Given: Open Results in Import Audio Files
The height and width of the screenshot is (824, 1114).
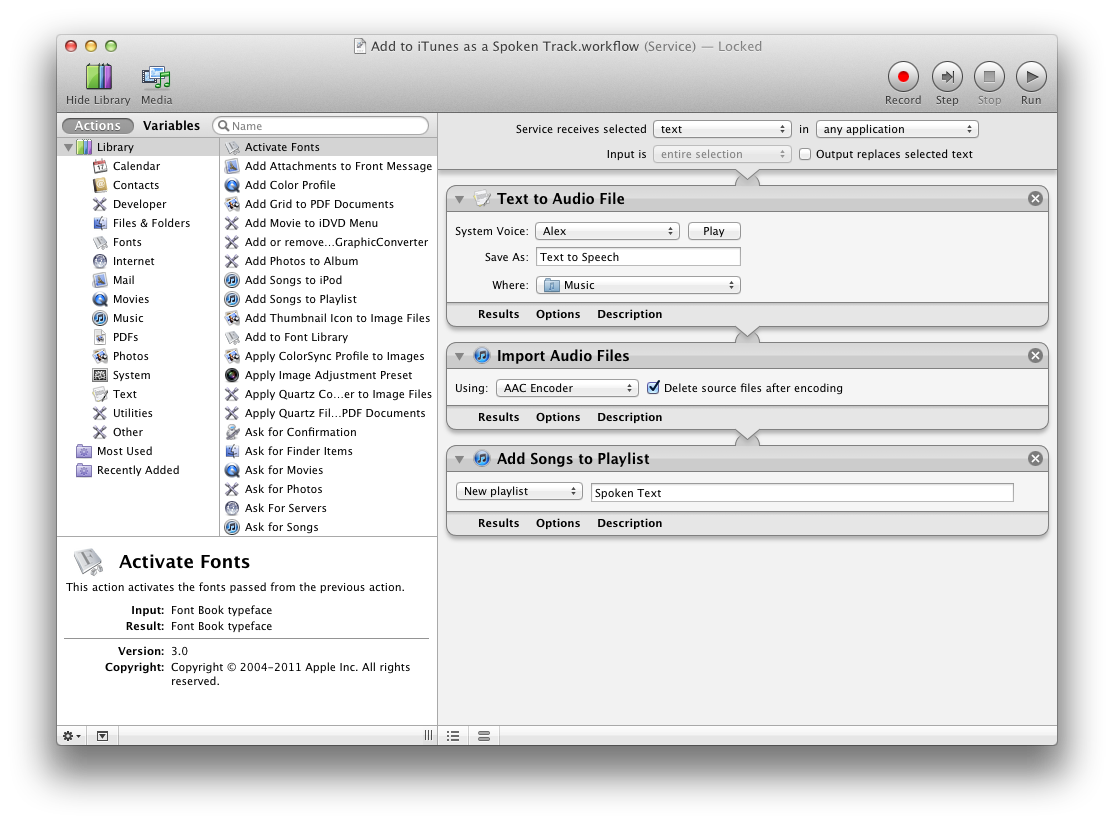Looking at the screenshot, I should pyautogui.click(x=499, y=417).
